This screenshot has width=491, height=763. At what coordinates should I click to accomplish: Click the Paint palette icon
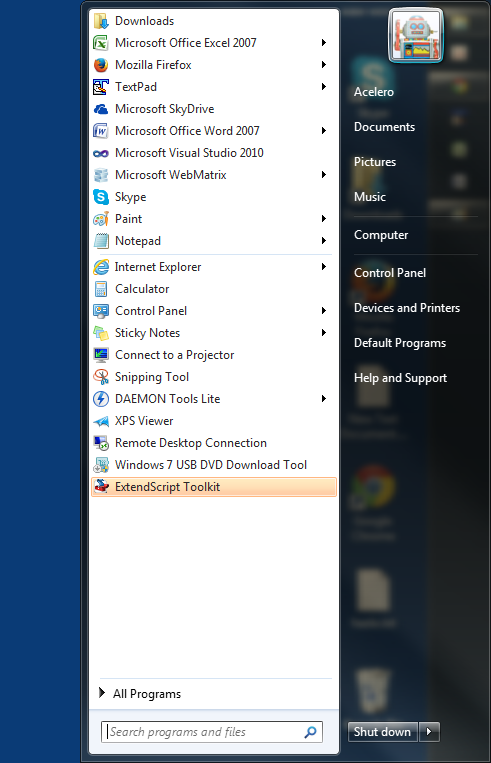click(101, 219)
